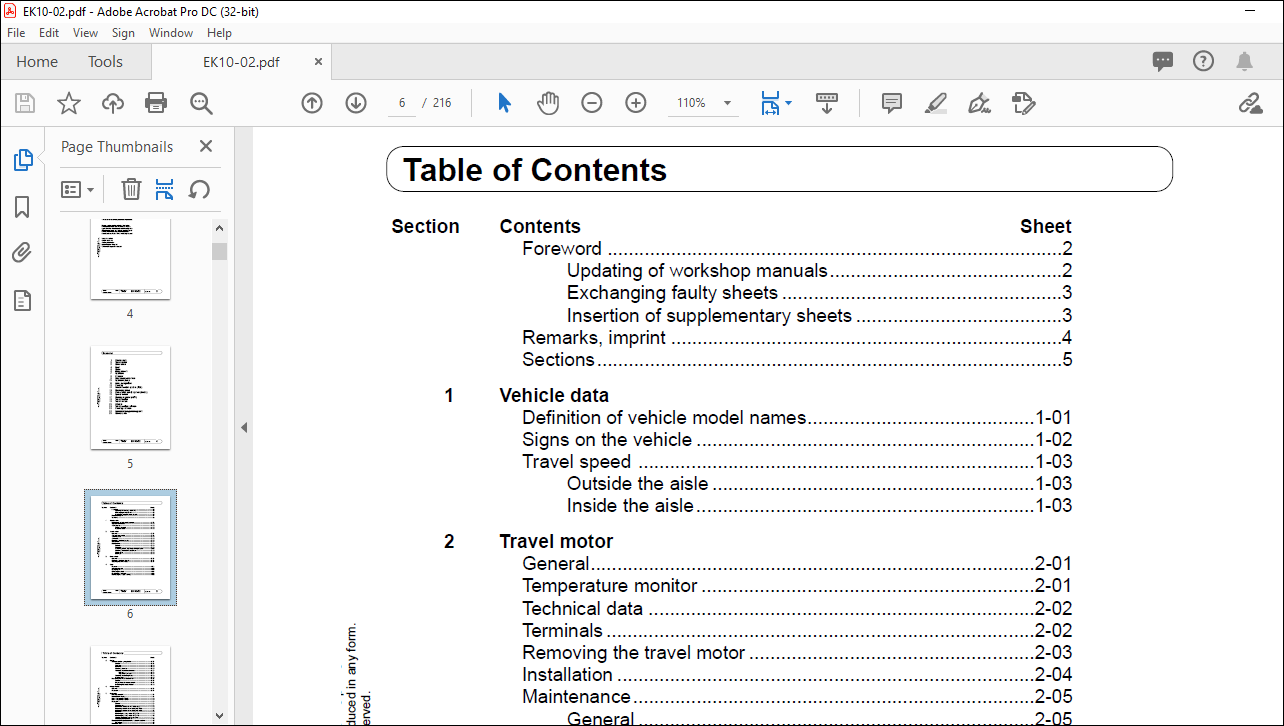Select the Highlight text tool

tap(936, 103)
